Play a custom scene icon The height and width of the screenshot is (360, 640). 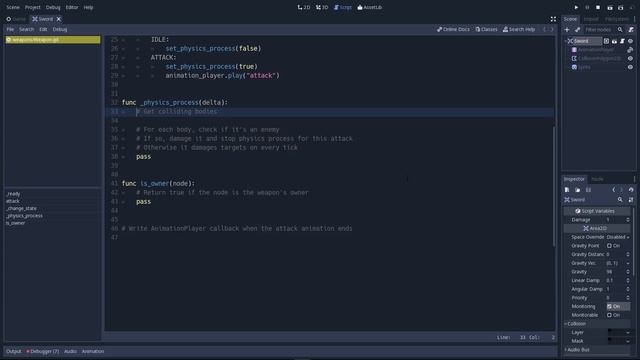coord(620,7)
